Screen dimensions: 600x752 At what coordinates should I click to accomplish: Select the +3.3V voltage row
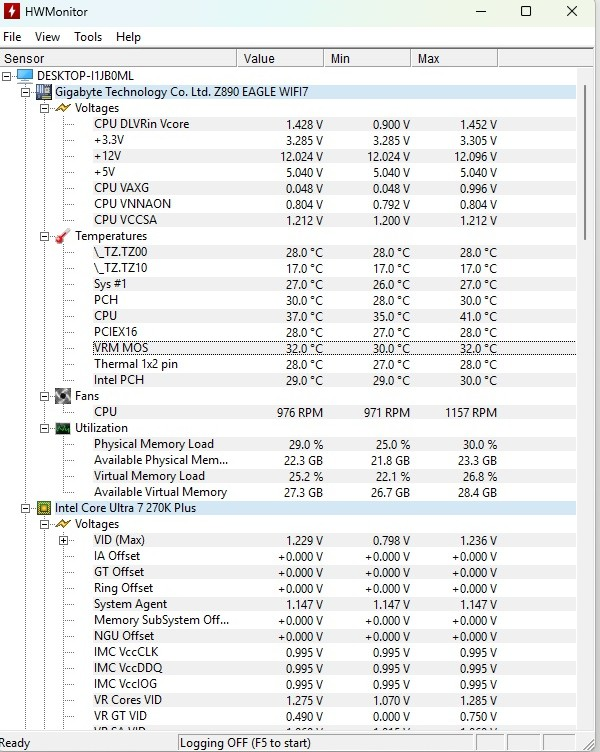(334, 140)
